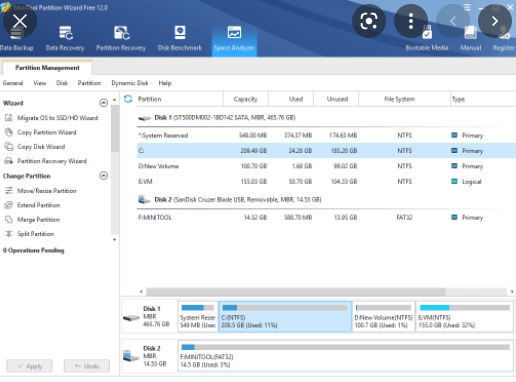Sort by Used column header
Screen dimensions: 516x382
tap(291, 99)
